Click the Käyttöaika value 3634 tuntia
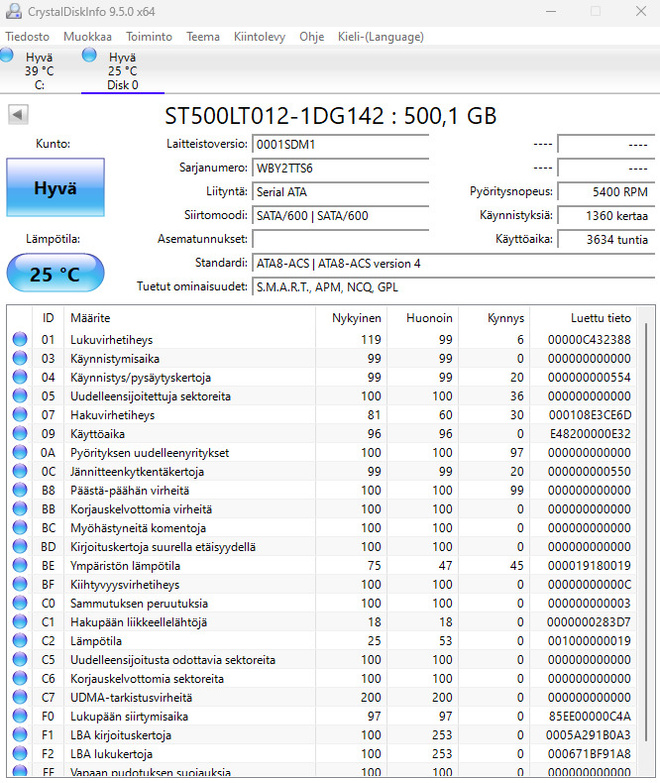 [x=606, y=240]
